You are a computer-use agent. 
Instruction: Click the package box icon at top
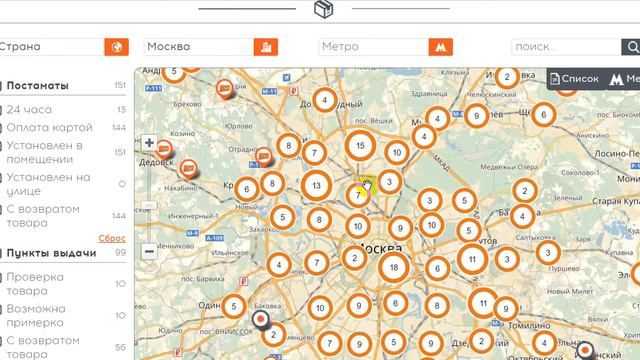click(324, 9)
